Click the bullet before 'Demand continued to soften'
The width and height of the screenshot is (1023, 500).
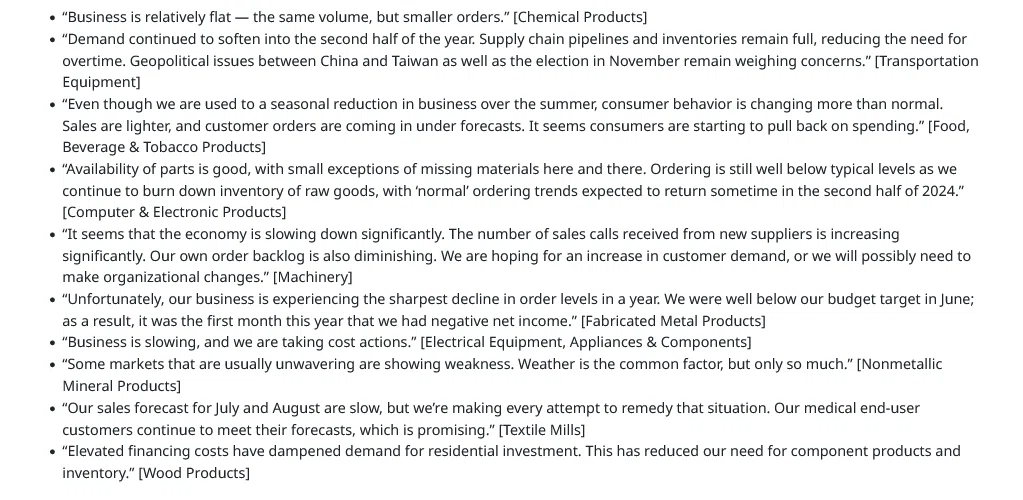53,40
